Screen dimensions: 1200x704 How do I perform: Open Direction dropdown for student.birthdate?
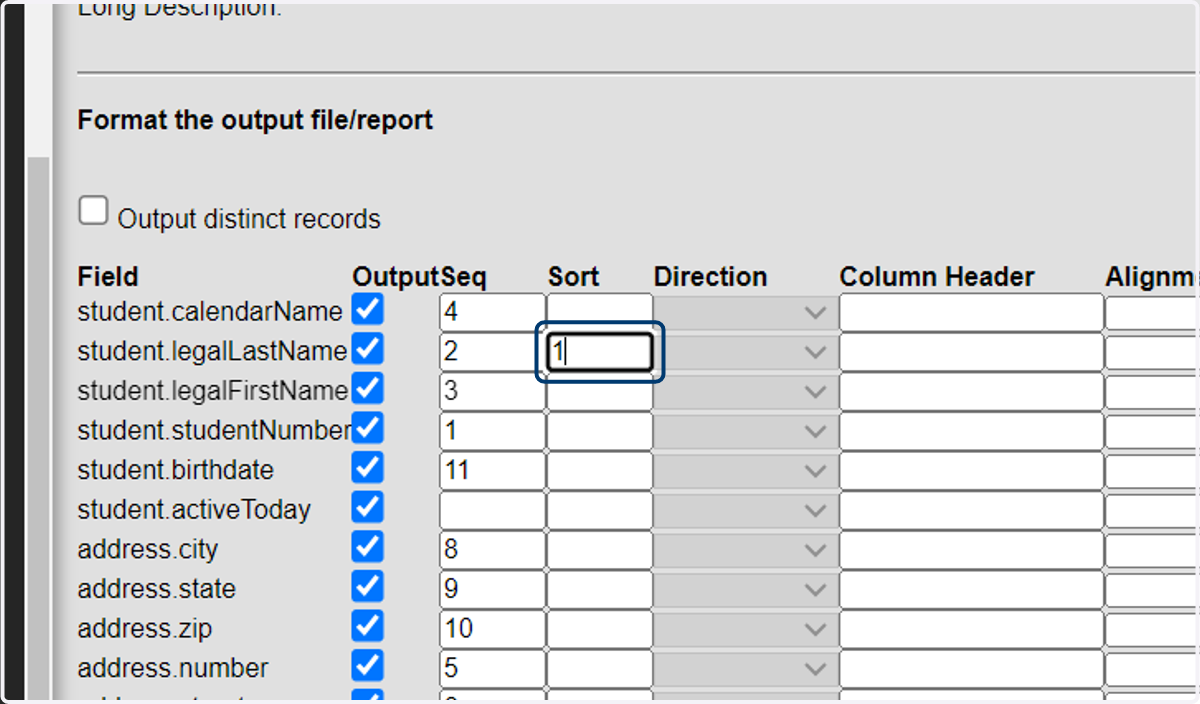745,471
